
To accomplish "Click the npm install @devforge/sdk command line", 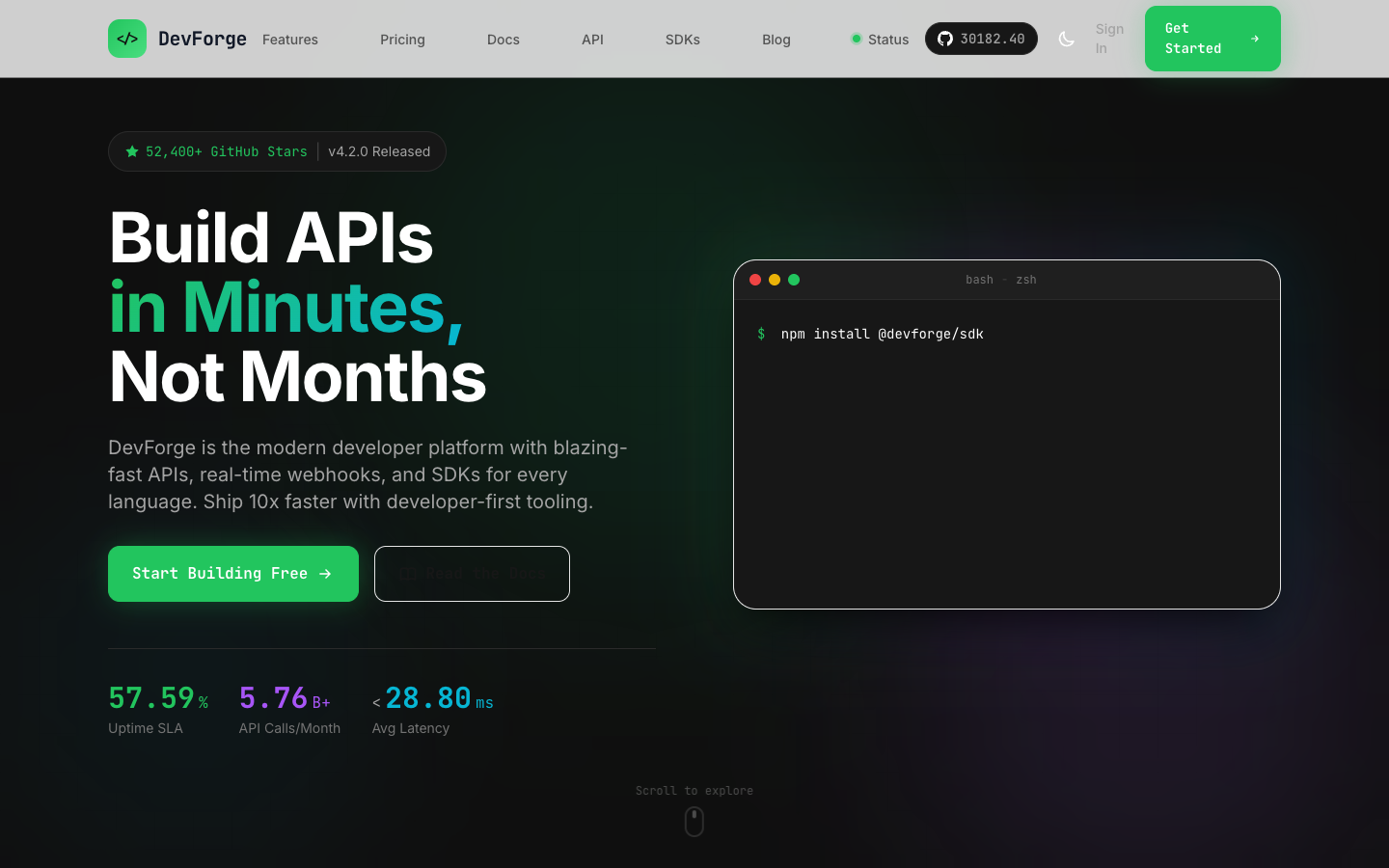I will pyautogui.click(x=882, y=334).
